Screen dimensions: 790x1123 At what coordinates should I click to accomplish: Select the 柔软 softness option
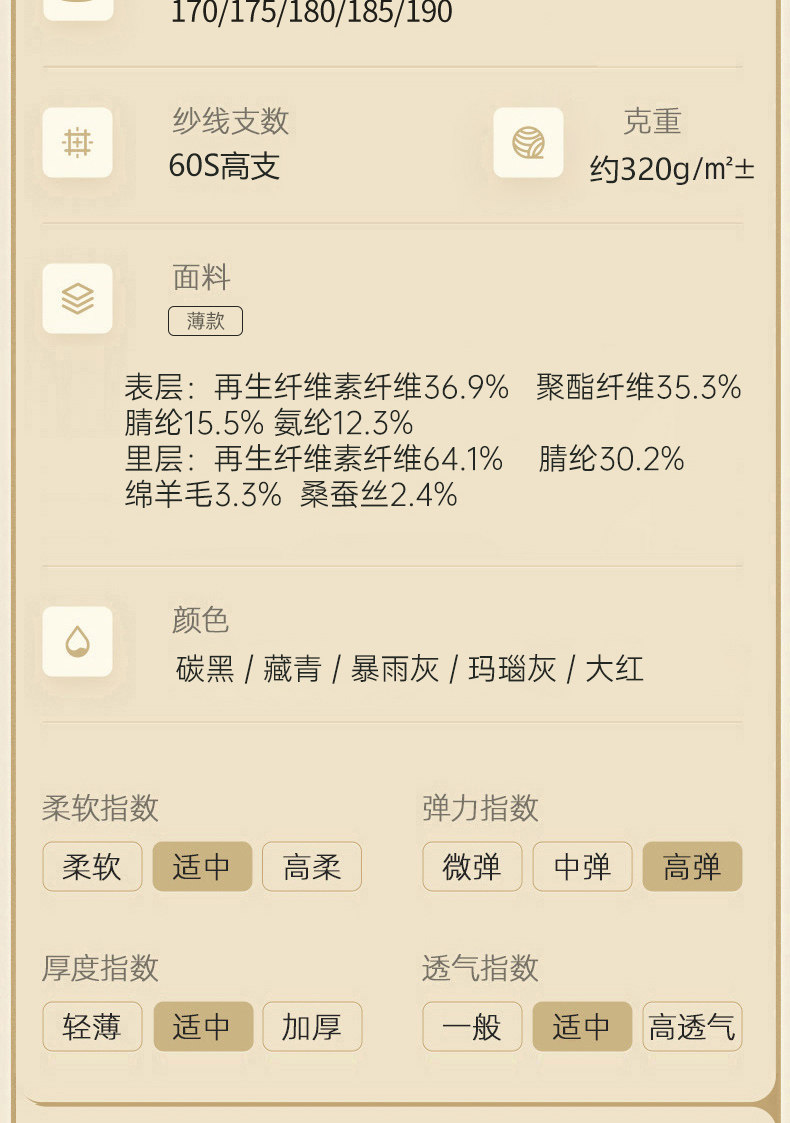[92, 867]
